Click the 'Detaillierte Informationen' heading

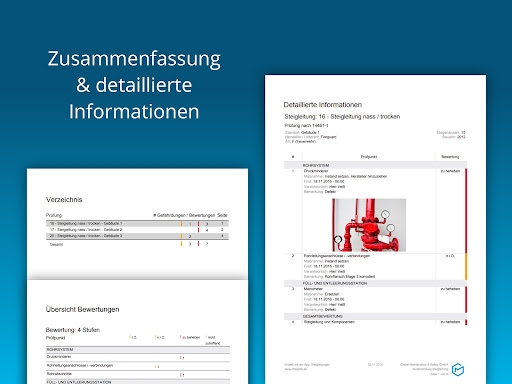(x=323, y=105)
